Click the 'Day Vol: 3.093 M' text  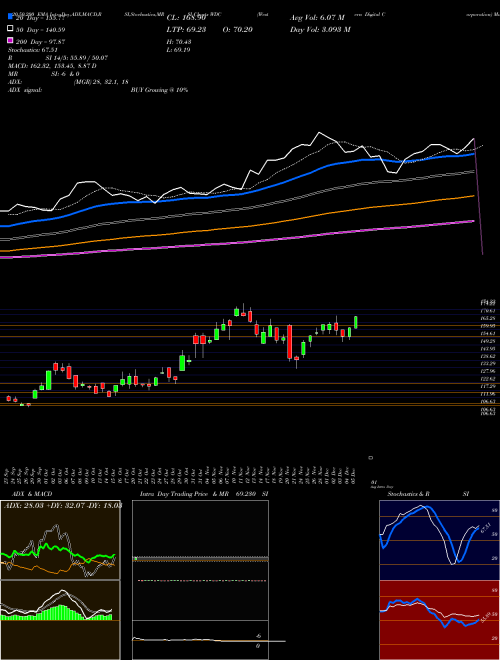coord(320,30)
